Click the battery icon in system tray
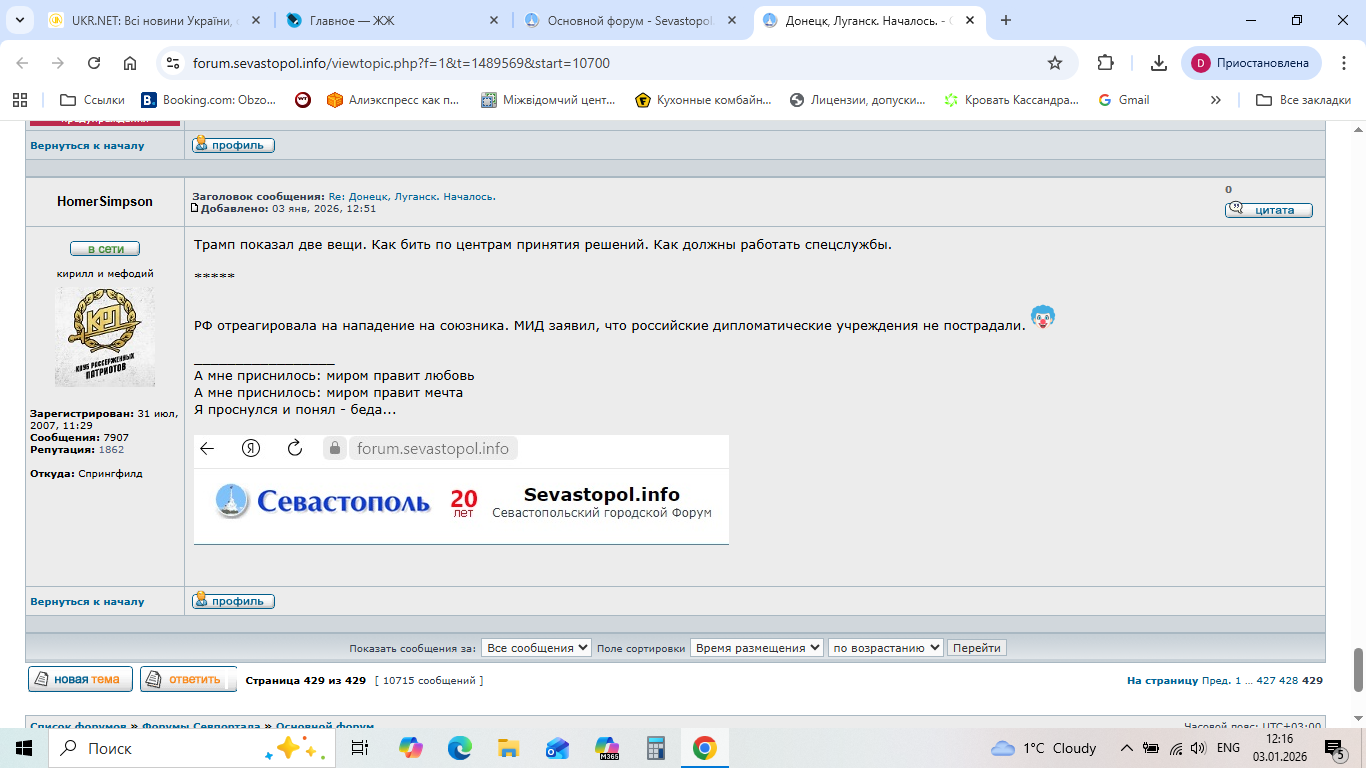 (x=1151, y=748)
